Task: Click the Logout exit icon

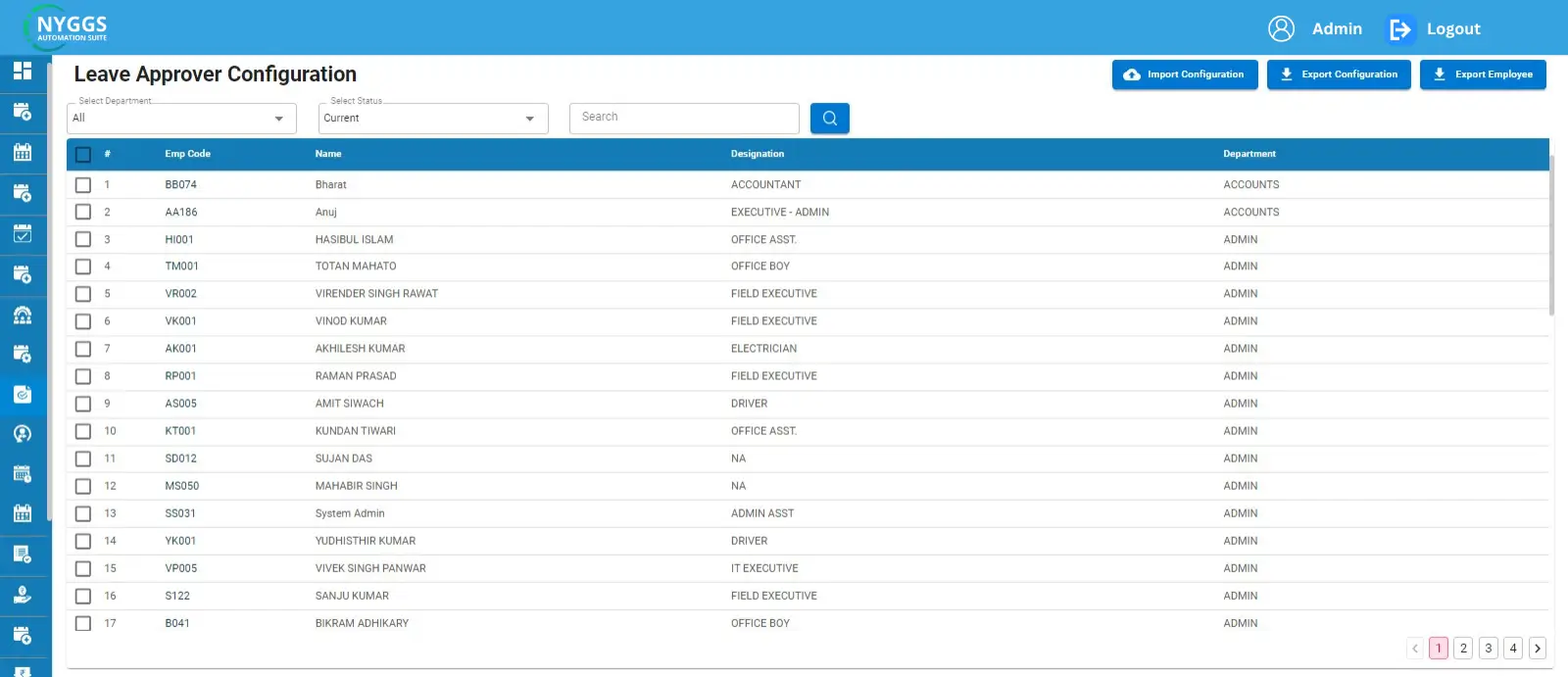Action: pos(1399,29)
